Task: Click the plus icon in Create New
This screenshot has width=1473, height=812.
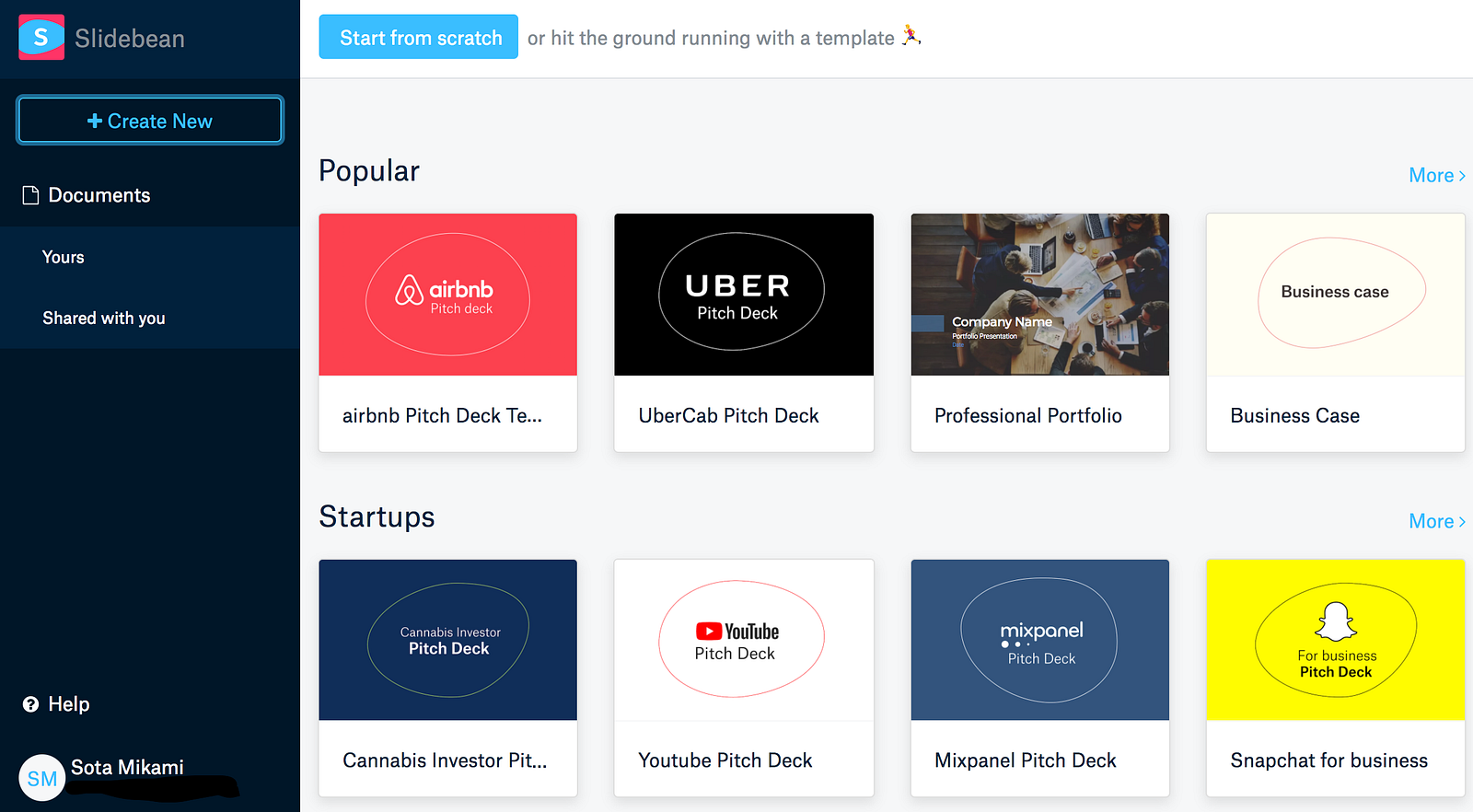Action: [95, 121]
